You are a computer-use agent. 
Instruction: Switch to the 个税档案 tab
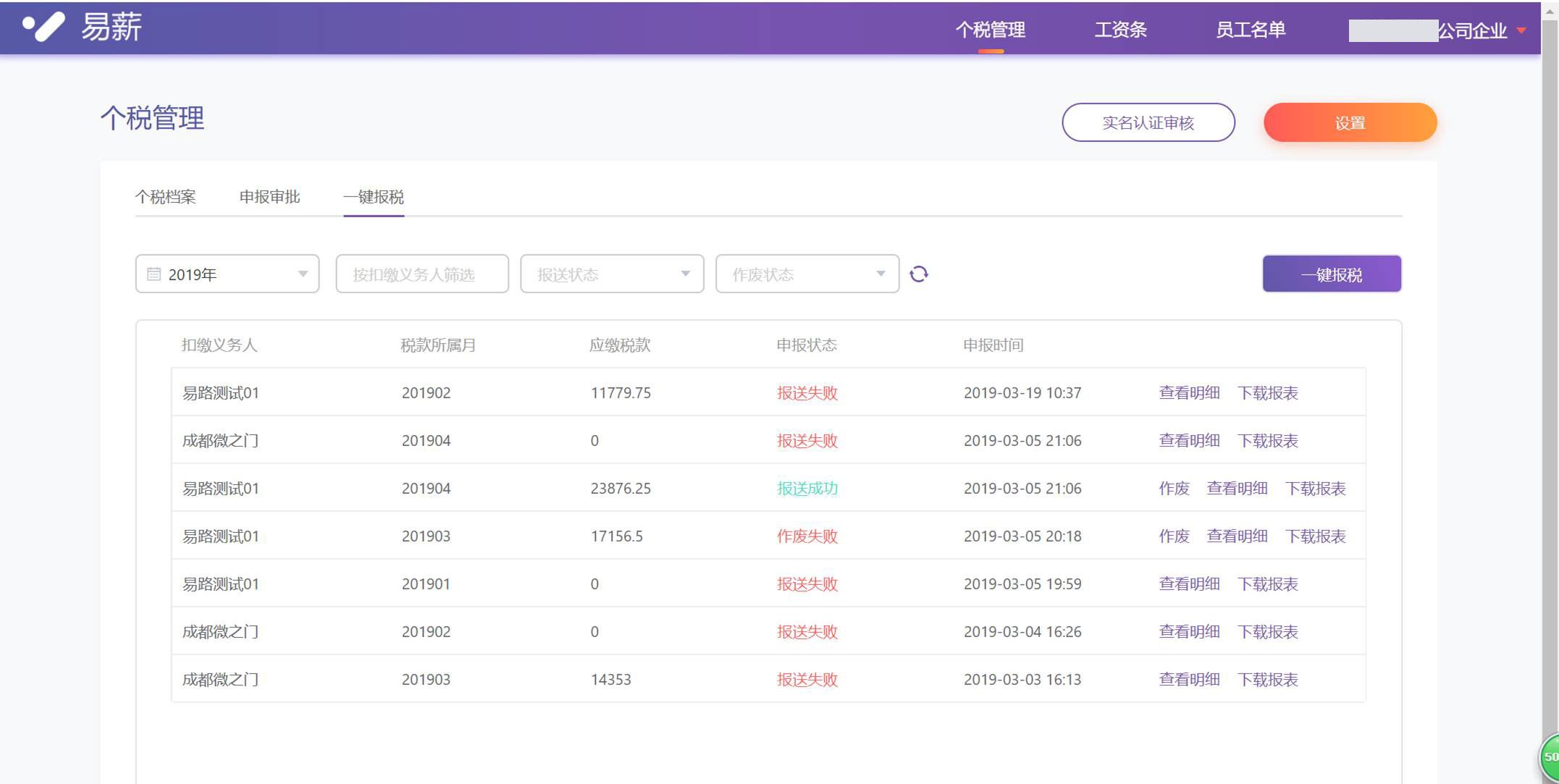coord(165,197)
